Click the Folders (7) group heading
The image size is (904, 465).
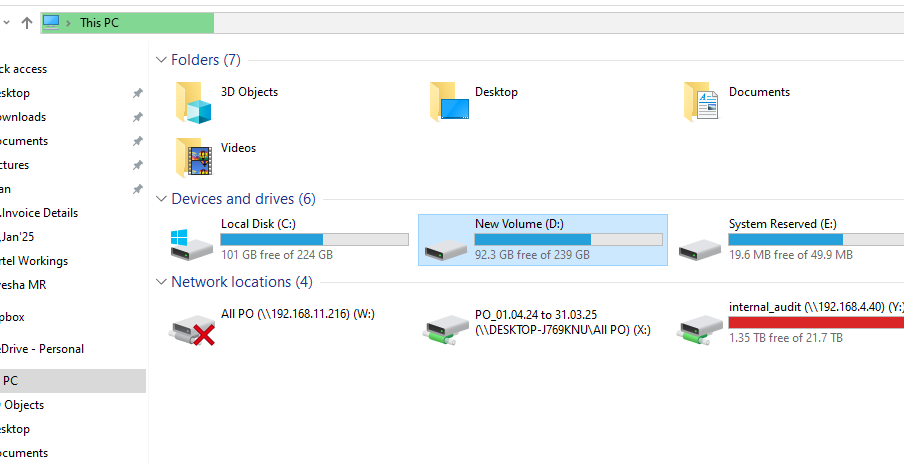point(206,59)
